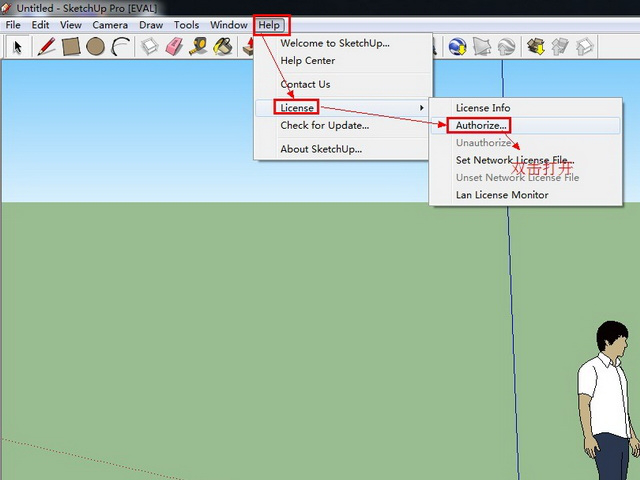640x499 pixels.
Task: Click the Share Component icon
Action: pyautogui.click(x=585, y=47)
